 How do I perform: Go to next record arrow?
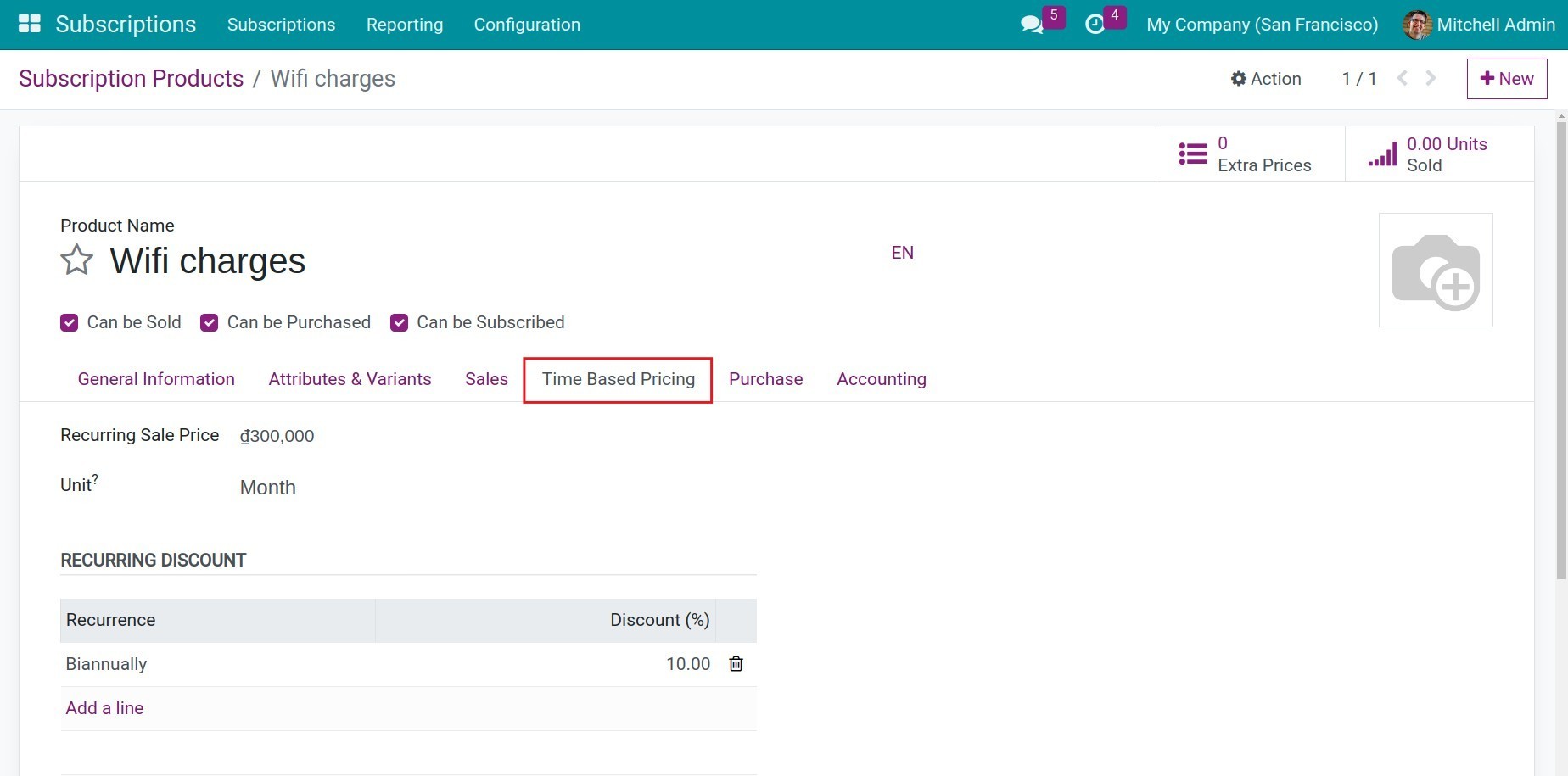[1431, 79]
